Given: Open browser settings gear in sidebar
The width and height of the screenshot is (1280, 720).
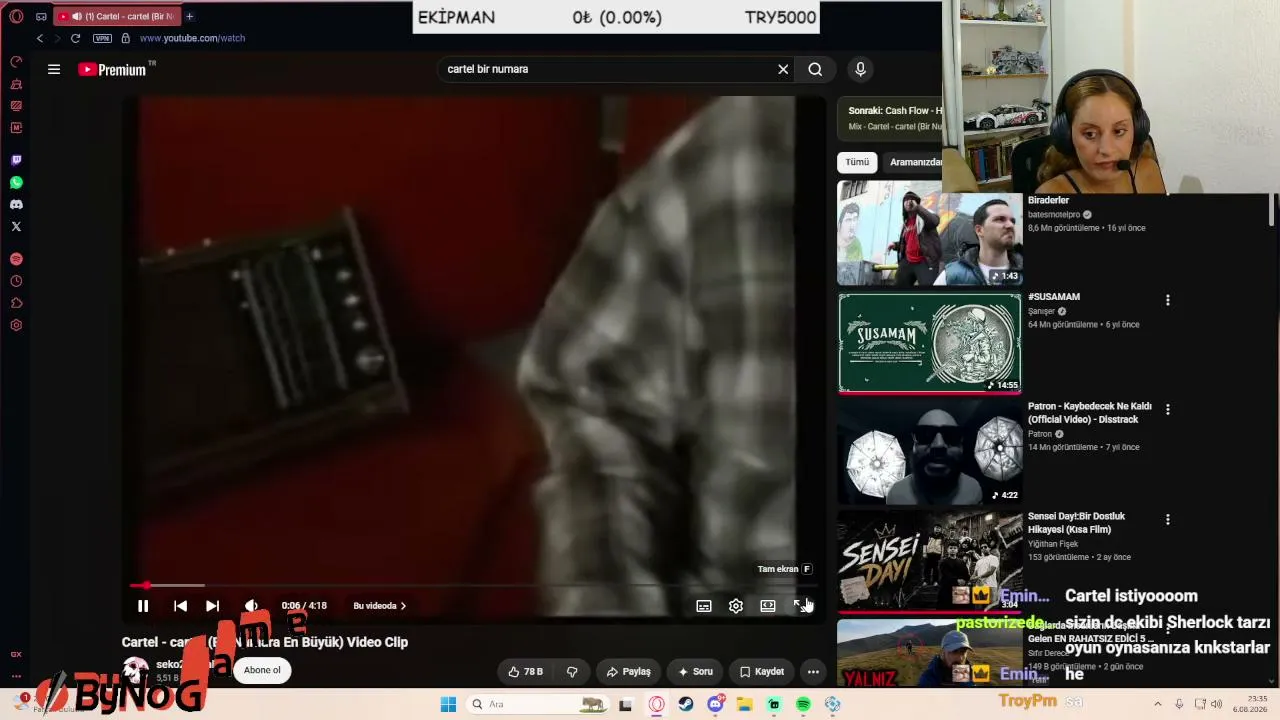Looking at the screenshot, I should (x=16, y=325).
